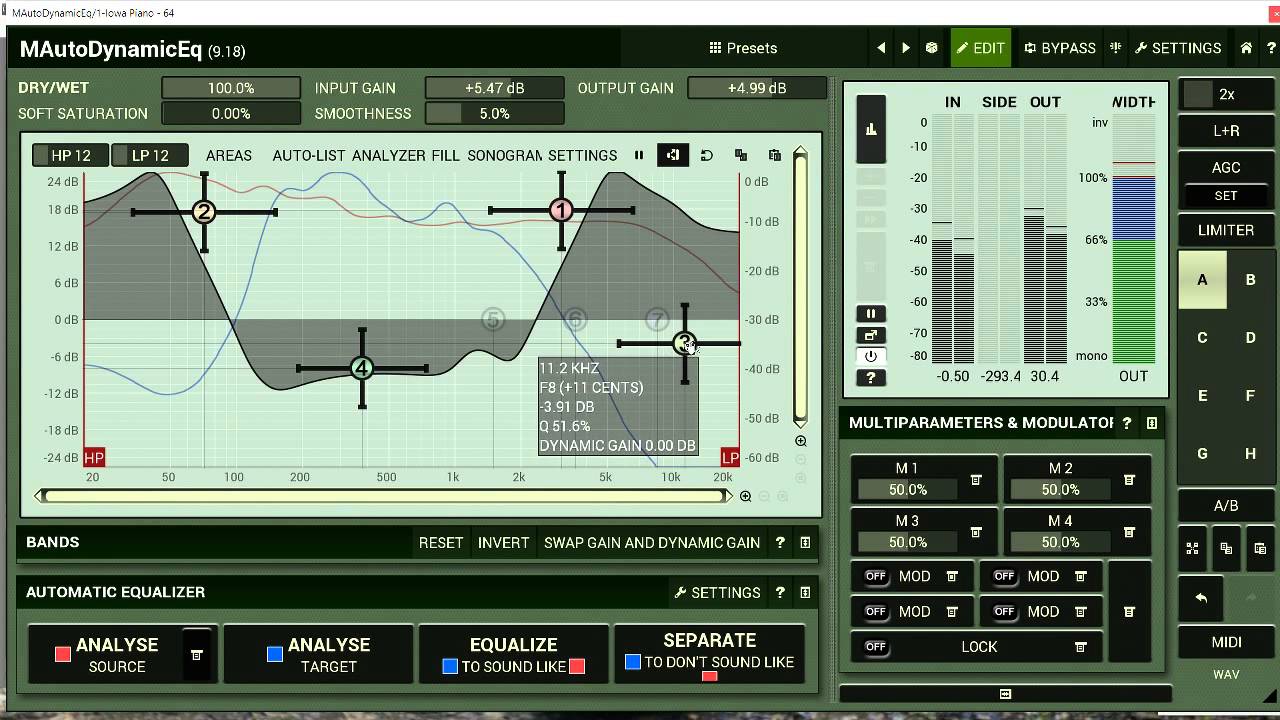Collapse the Bands panel
Image resolution: width=1280 pixels, height=720 pixels.
805,542
